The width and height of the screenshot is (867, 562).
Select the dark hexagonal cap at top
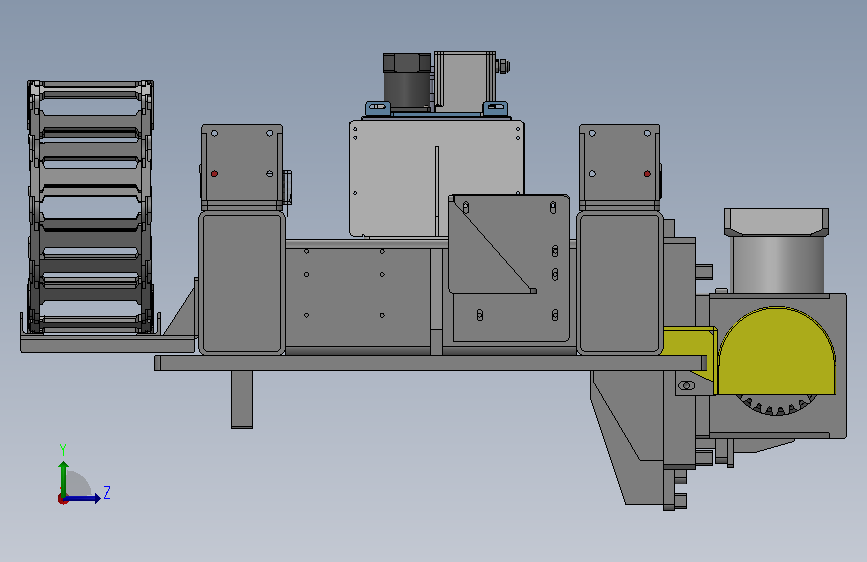click(407, 63)
